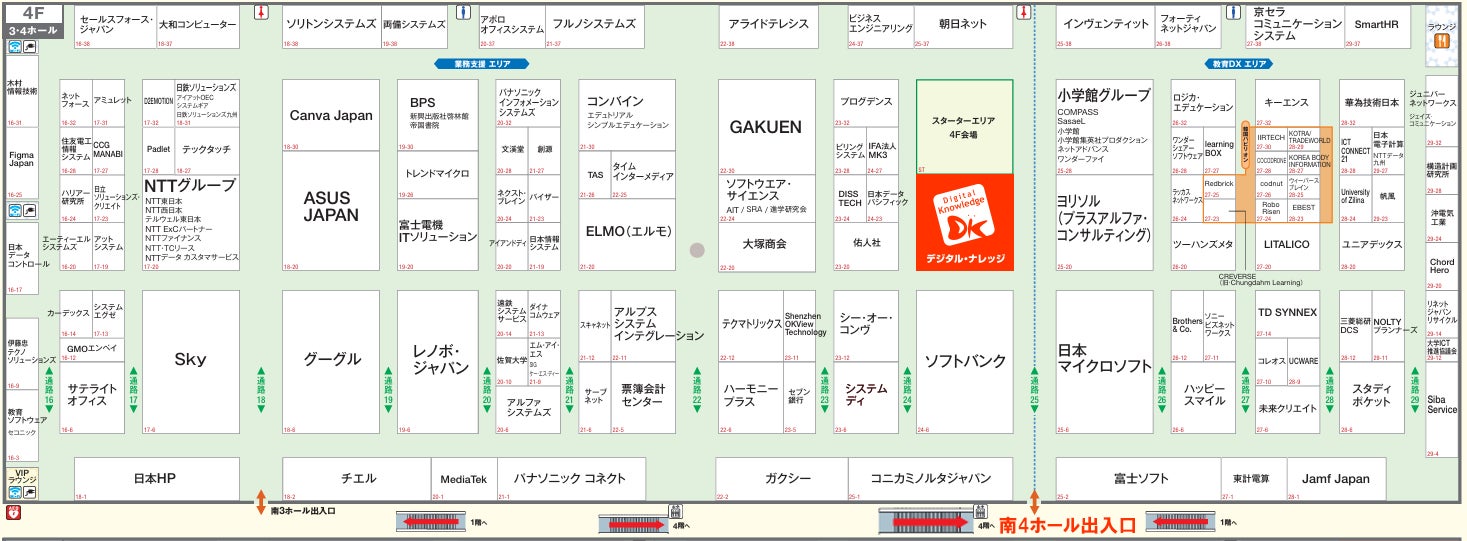Click the 通路17 aisle marker
This screenshot has height=541, width=1467.
tap(133, 392)
